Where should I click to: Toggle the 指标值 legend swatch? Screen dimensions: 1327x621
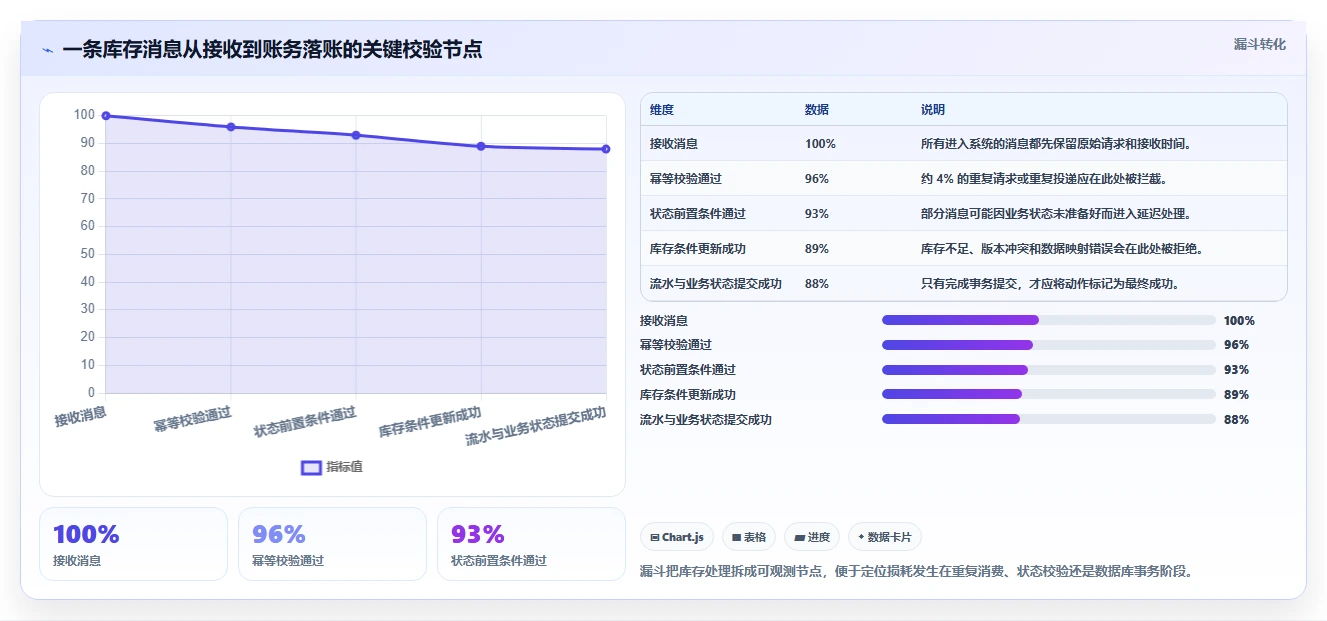coord(311,467)
